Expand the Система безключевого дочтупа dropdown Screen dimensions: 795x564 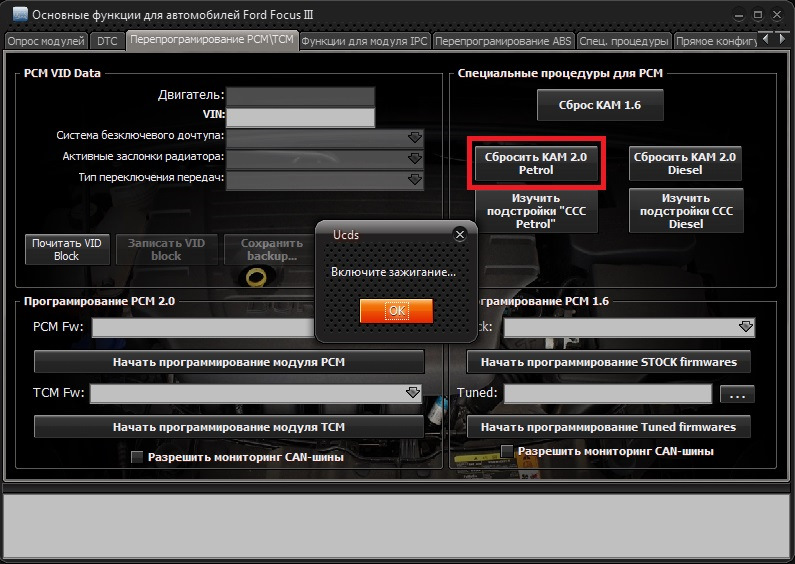pyautogui.click(x=415, y=137)
